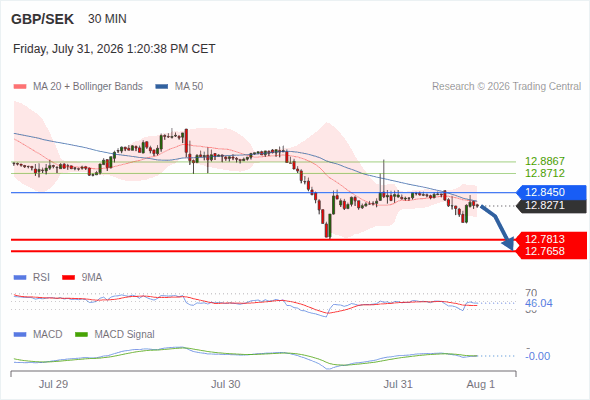Click the green MACD Signal legend swatch

click(82, 335)
